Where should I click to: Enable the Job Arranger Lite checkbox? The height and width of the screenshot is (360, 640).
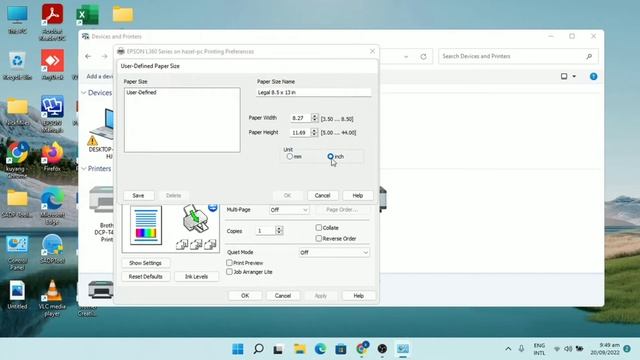click(x=229, y=271)
